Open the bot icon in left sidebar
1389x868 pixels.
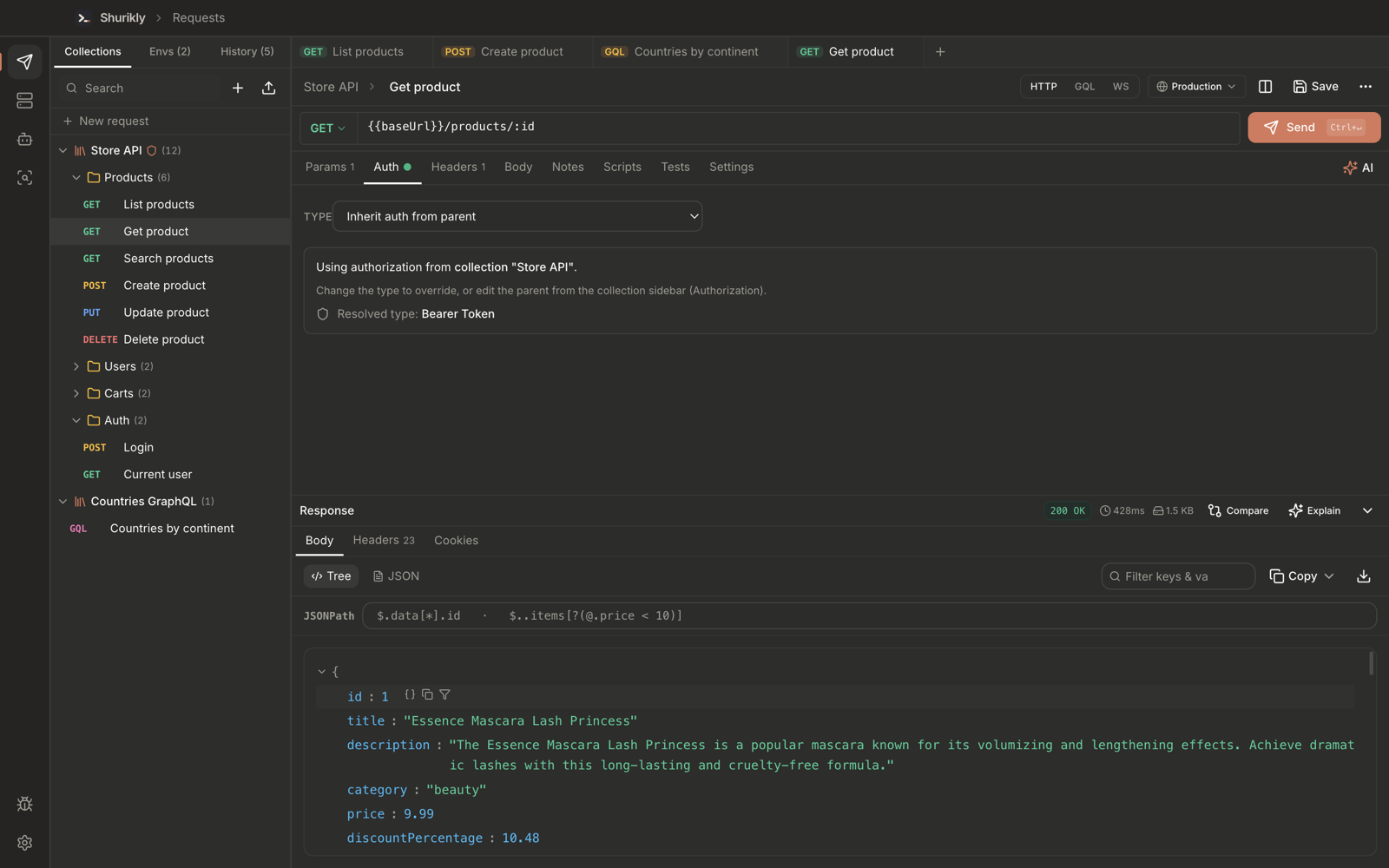pos(24,139)
